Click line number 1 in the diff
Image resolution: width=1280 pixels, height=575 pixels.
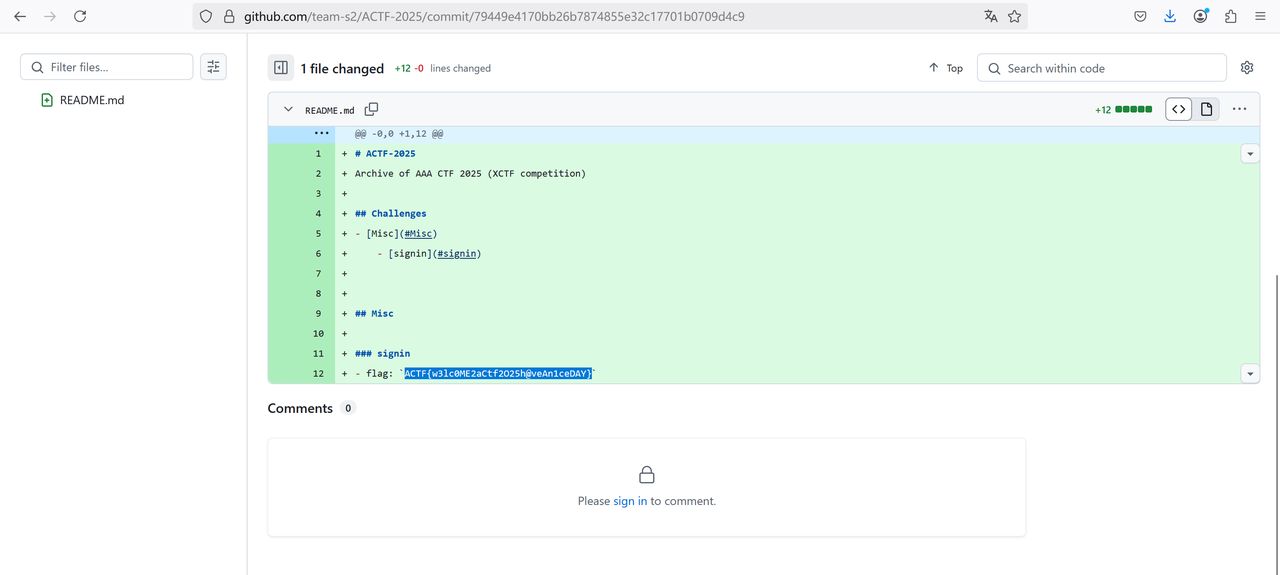[318, 153]
